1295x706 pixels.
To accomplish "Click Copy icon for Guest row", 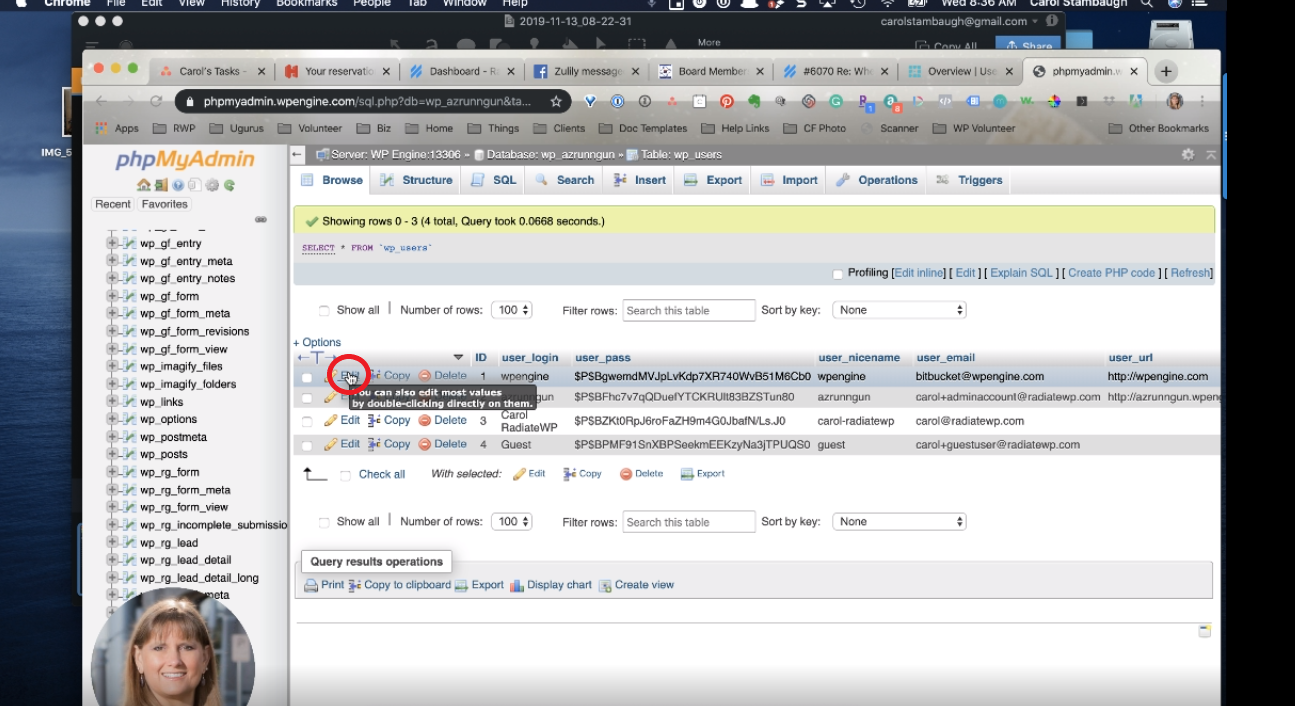I will [375, 444].
